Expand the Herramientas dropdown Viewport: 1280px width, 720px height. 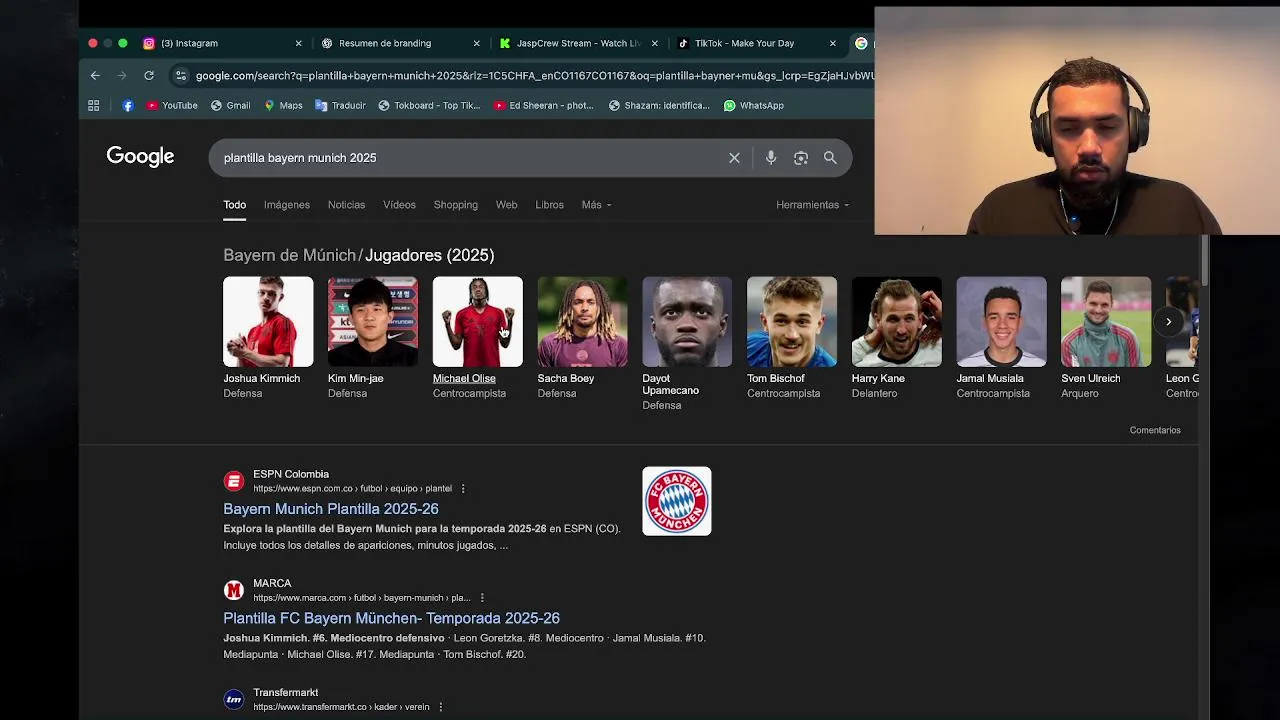812,205
